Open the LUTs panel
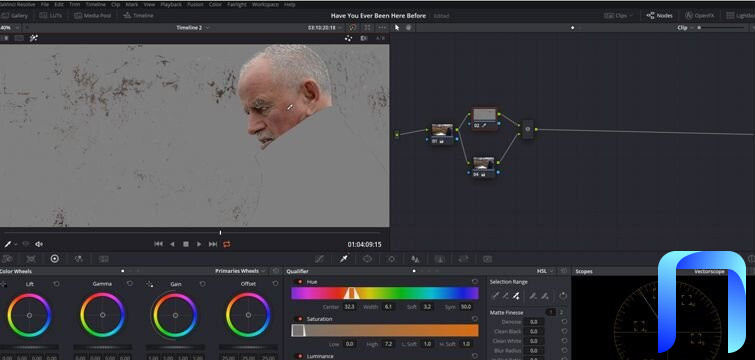This screenshot has width=755, height=360. point(50,15)
